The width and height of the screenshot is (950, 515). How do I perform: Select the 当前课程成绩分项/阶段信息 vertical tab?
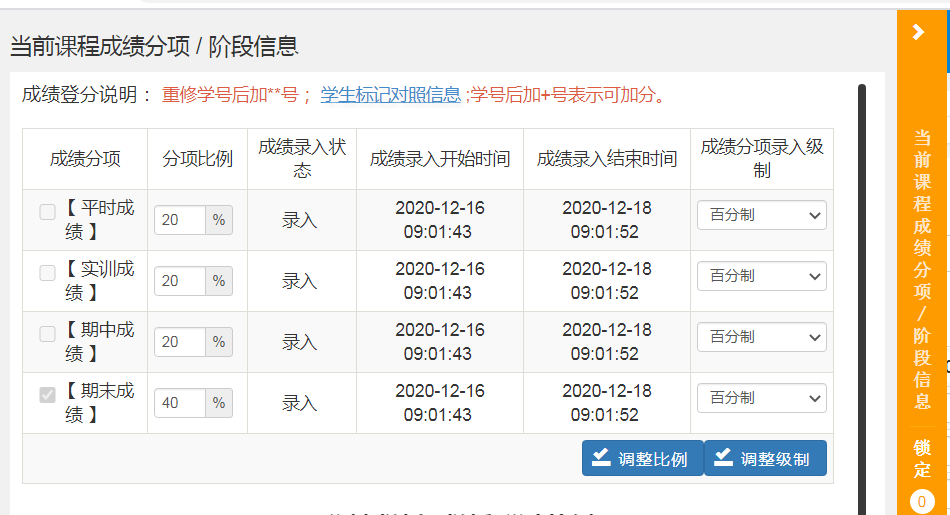(921, 270)
